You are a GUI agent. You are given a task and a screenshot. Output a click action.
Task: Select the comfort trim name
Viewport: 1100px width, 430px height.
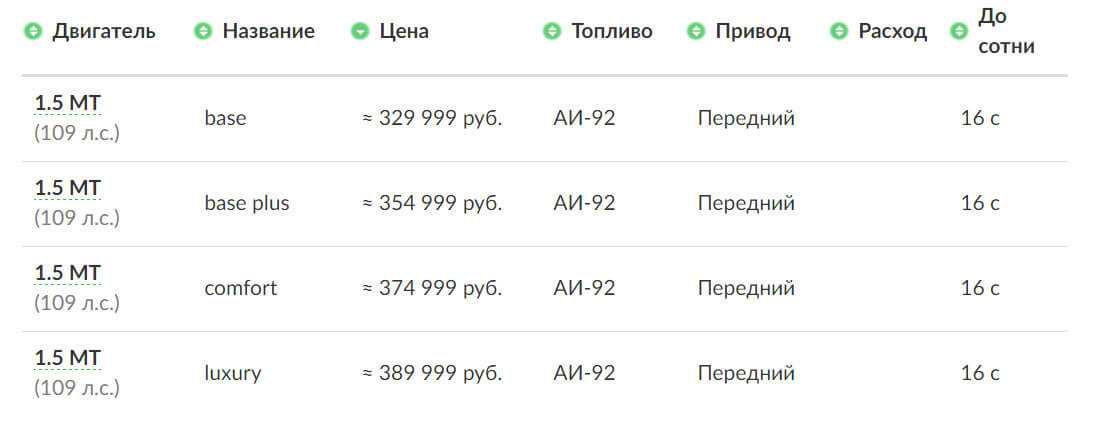point(240,288)
